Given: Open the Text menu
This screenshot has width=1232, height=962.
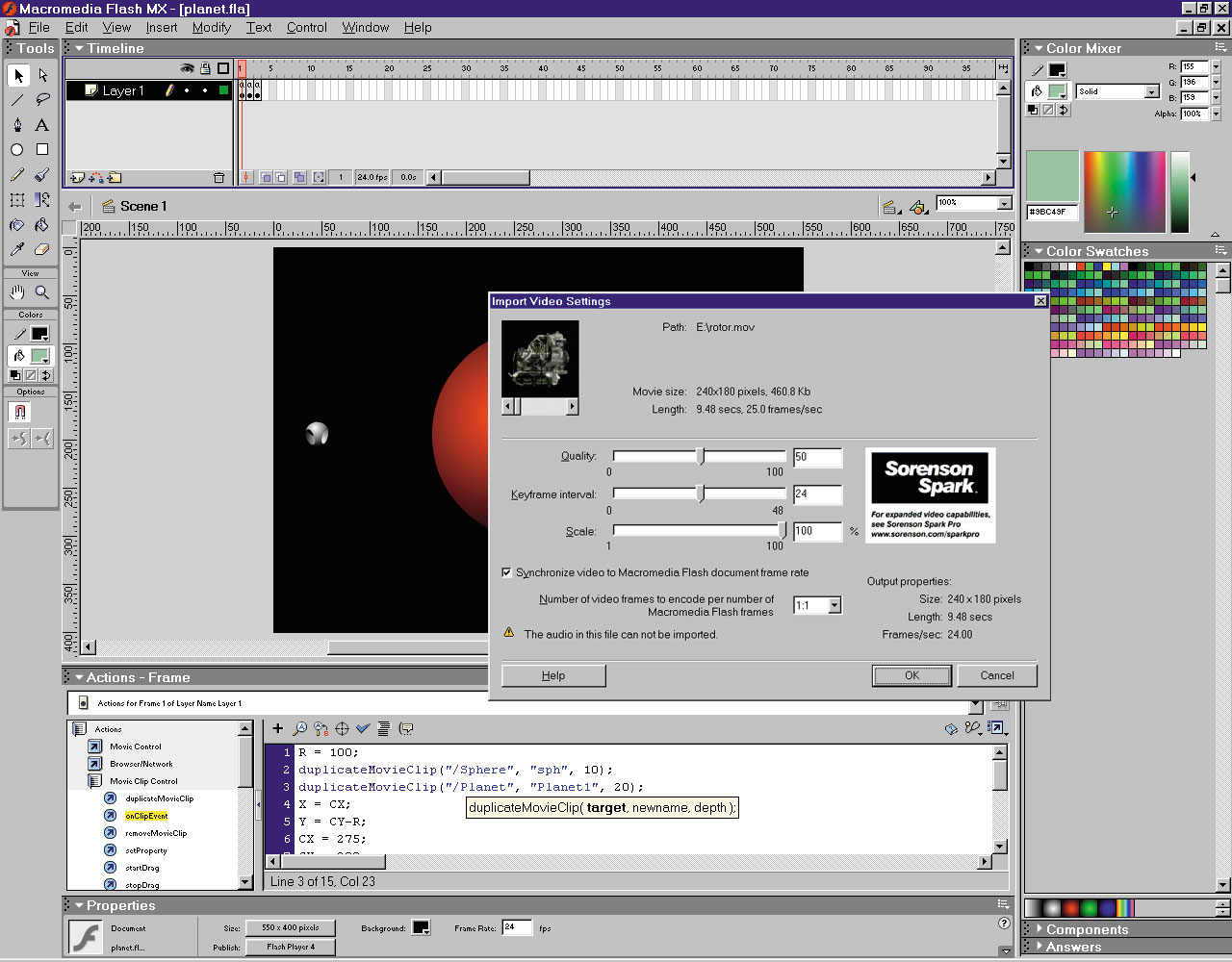Looking at the screenshot, I should (x=259, y=27).
